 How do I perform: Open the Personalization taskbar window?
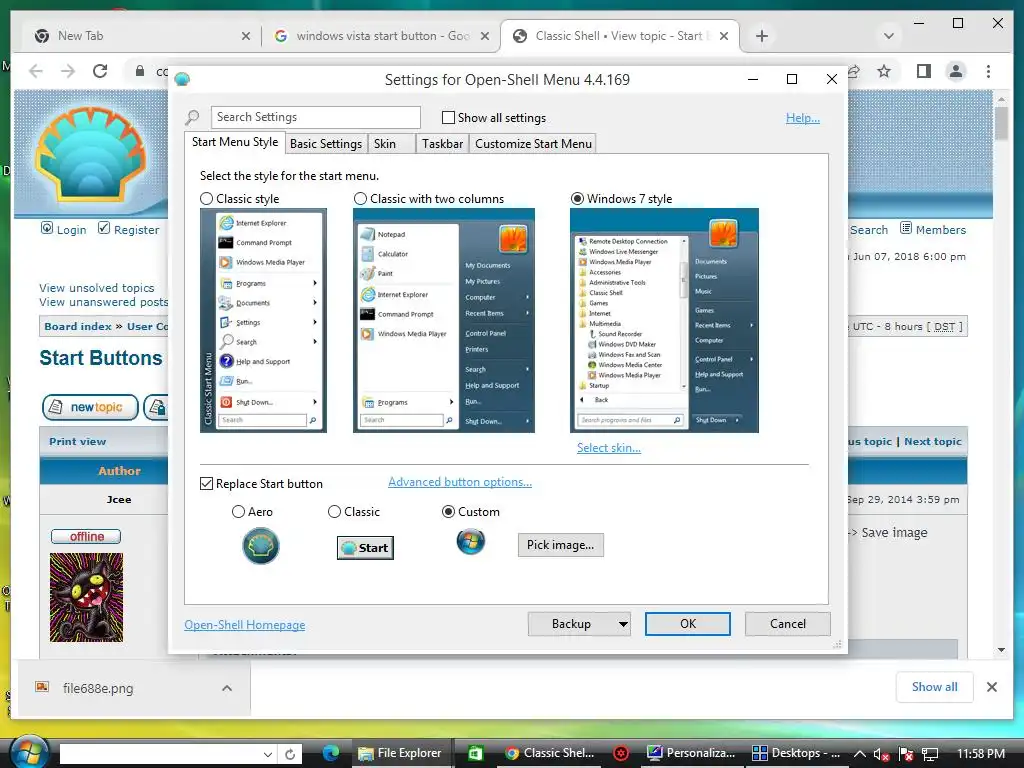coord(691,753)
